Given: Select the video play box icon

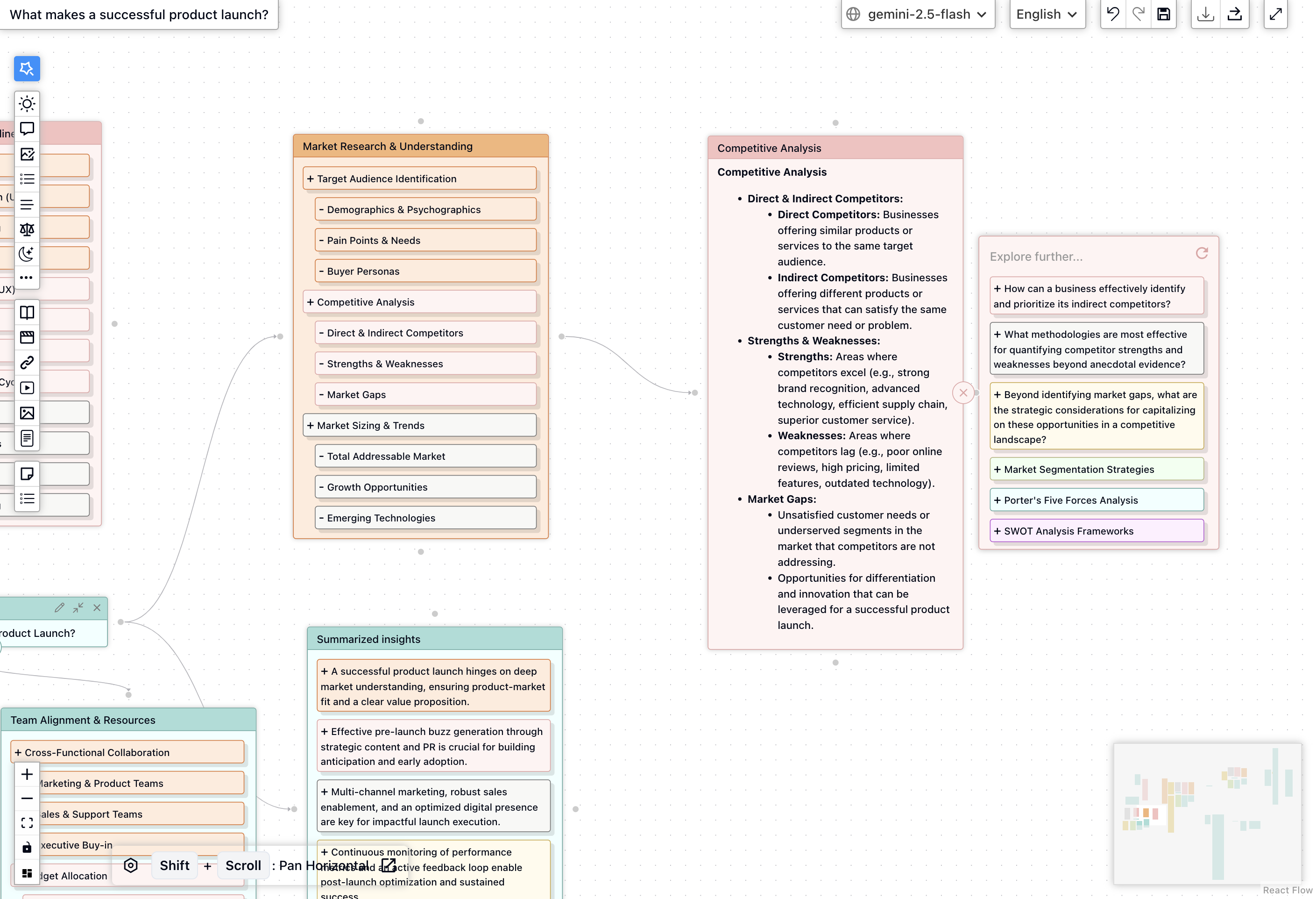Looking at the screenshot, I should tap(27, 387).
